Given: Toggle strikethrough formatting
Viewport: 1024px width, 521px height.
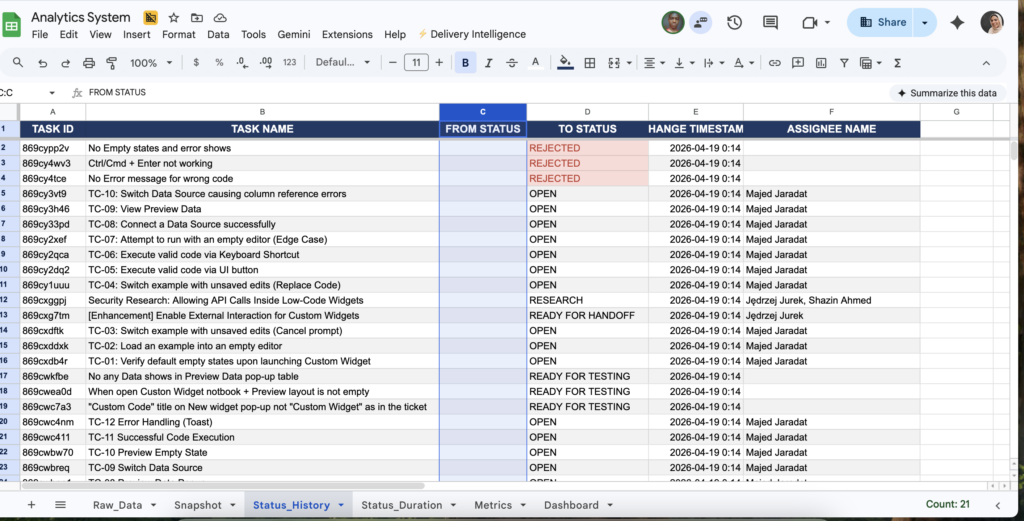Looking at the screenshot, I should click(512, 63).
